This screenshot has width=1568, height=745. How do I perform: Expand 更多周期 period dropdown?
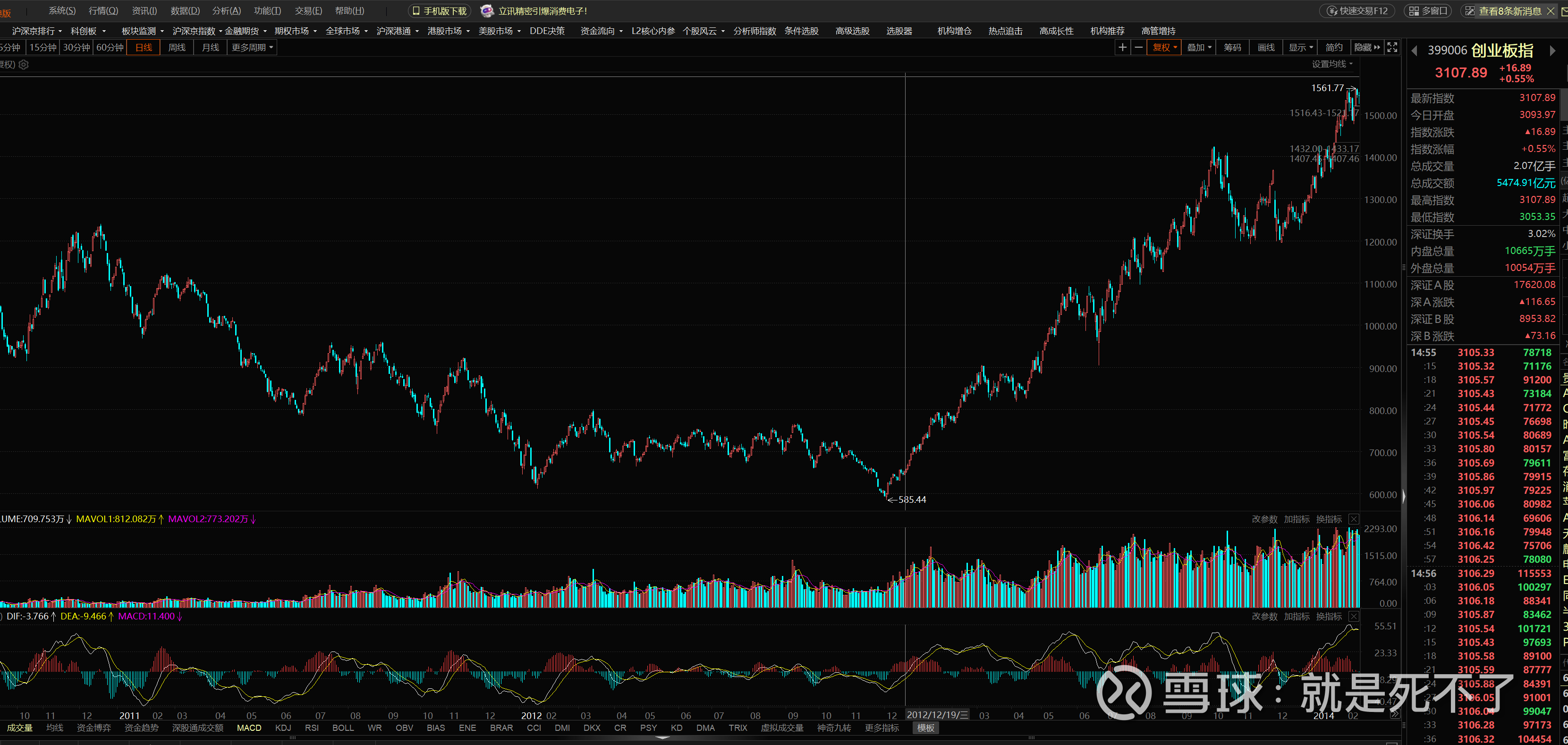point(252,48)
